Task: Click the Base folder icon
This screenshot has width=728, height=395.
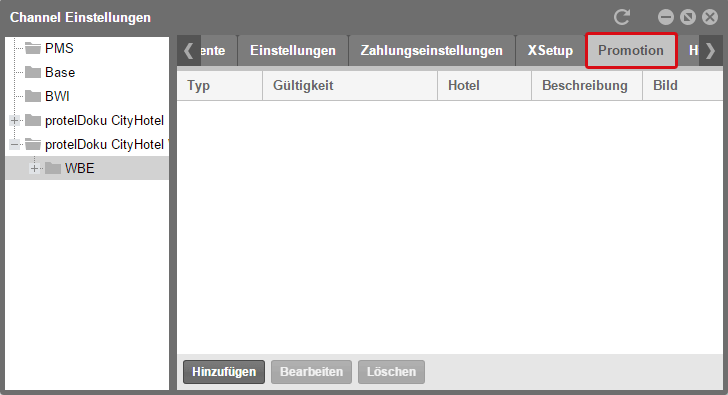Action: [x=32, y=72]
